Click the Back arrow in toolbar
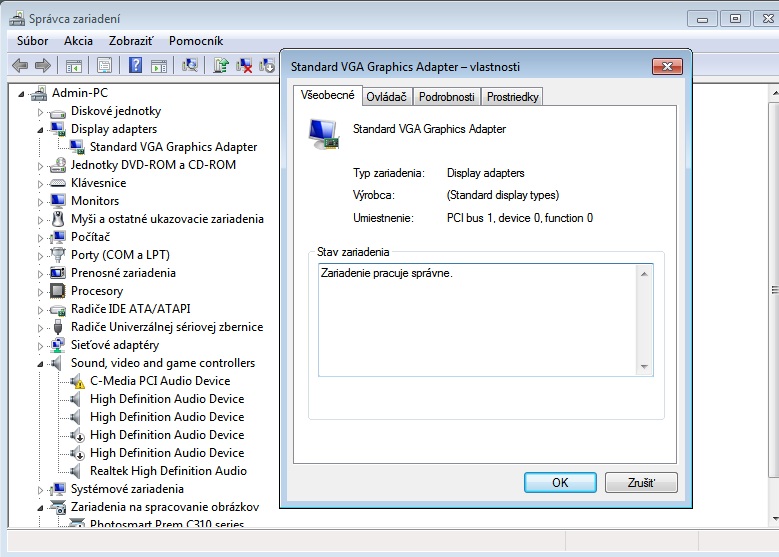Viewport: 779px width, 557px height. point(20,66)
